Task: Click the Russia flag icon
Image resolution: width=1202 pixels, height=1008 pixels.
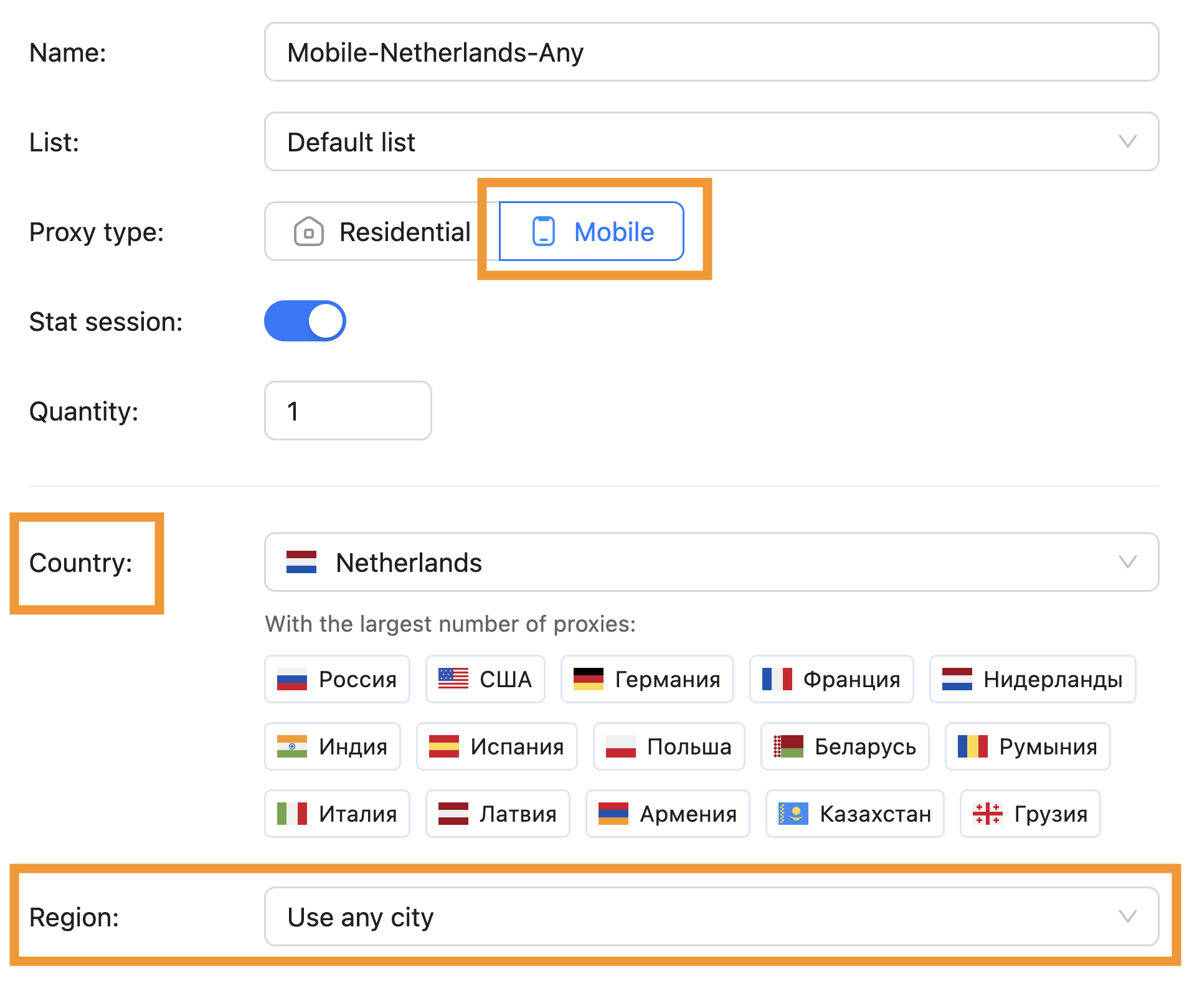Action: [291, 679]
